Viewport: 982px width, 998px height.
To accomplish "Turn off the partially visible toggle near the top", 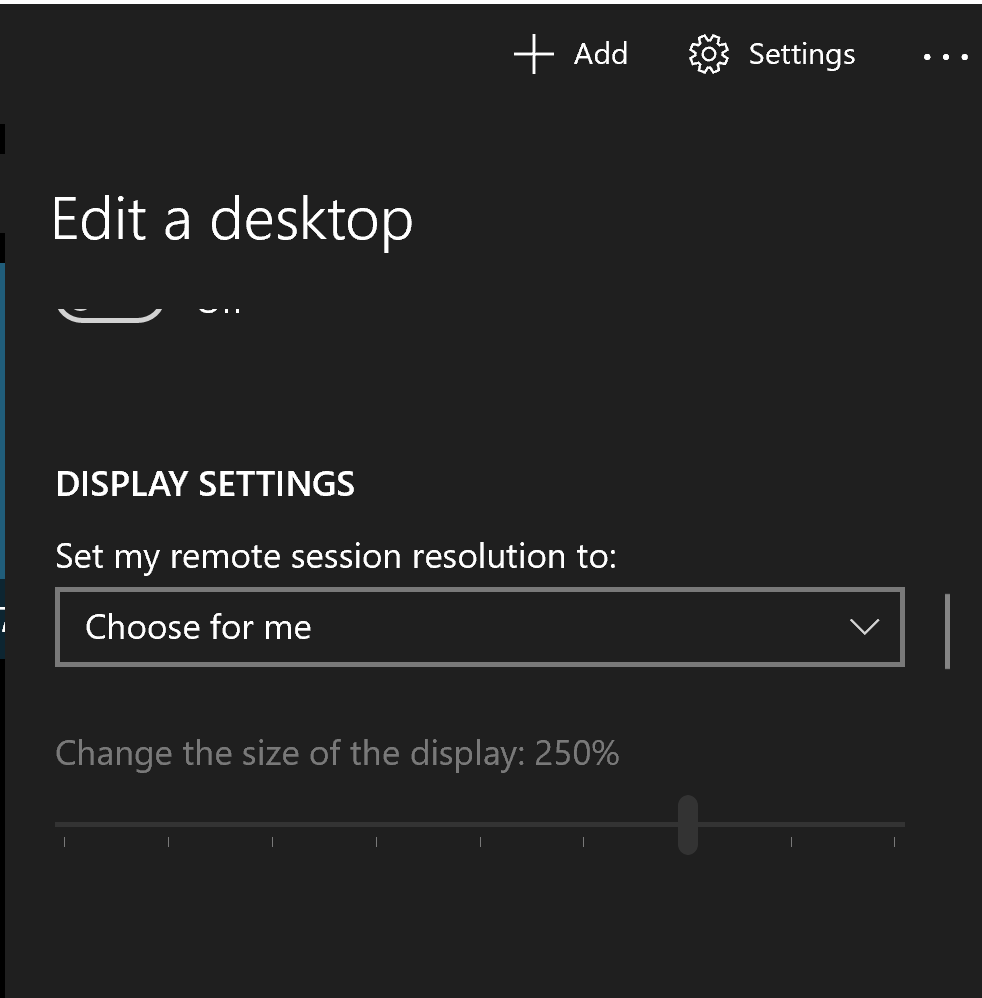I will click(110, 300).
